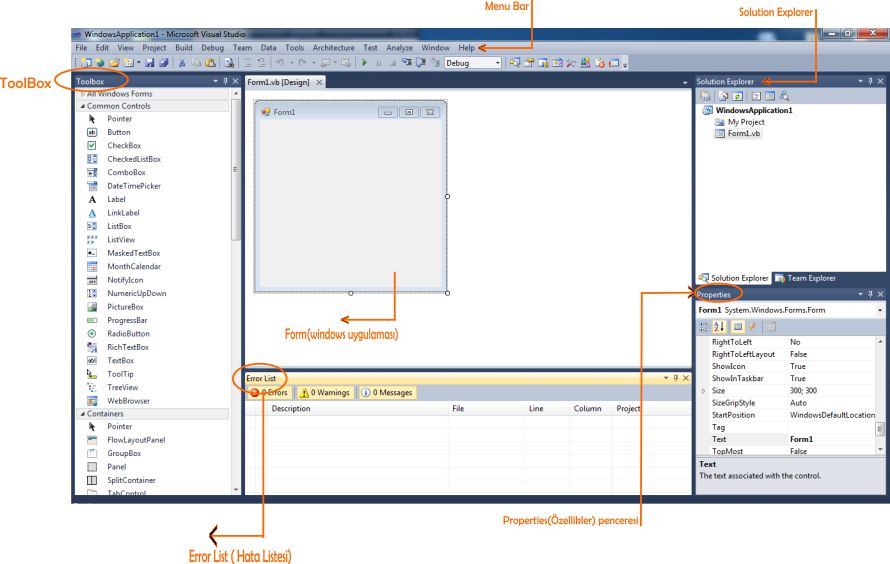Expand the Size property row

[703, 390]
